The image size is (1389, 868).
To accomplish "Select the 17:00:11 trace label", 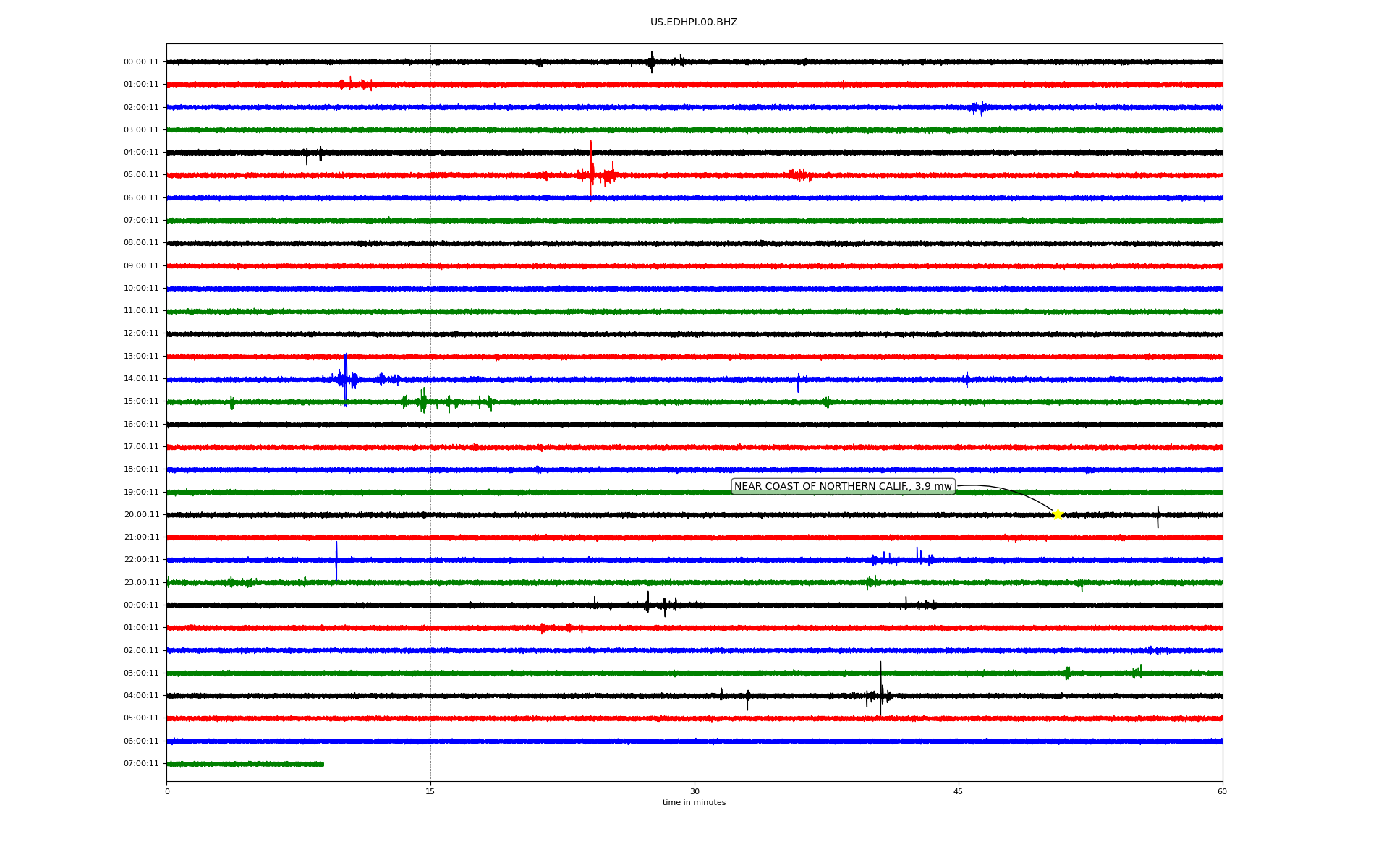I will click(141, 447).
